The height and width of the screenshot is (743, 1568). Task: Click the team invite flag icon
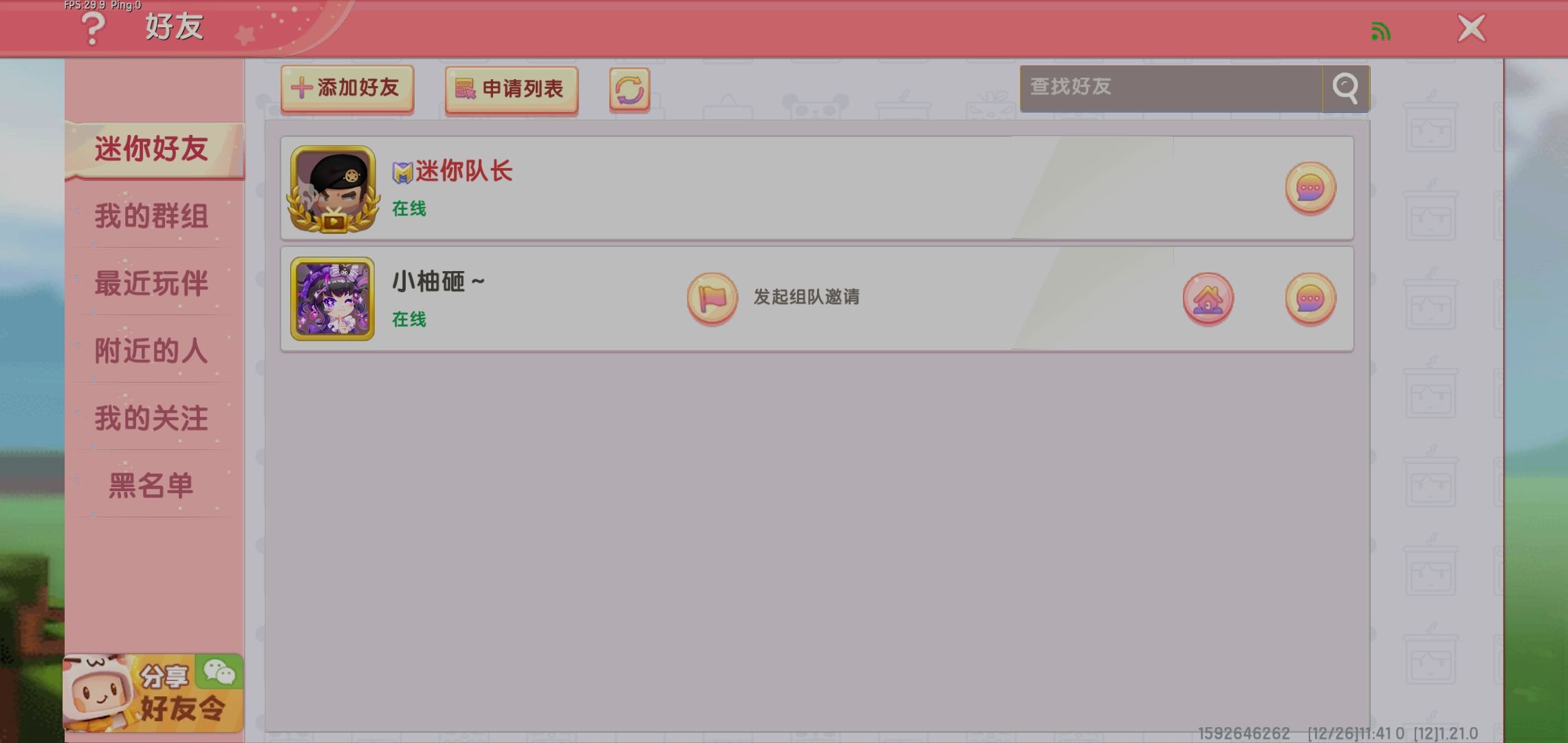pos(712,299)
